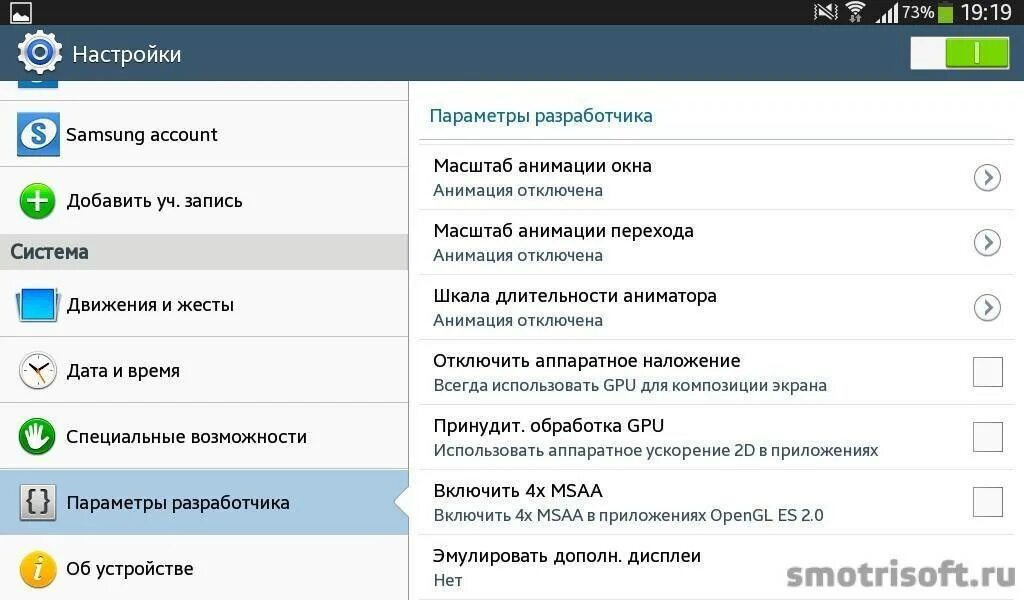This screenshot has width=1024, height=600.
Task: Click the Wi-Fi status bar icon
Action: pyautogui.click(x=855, y=12)
